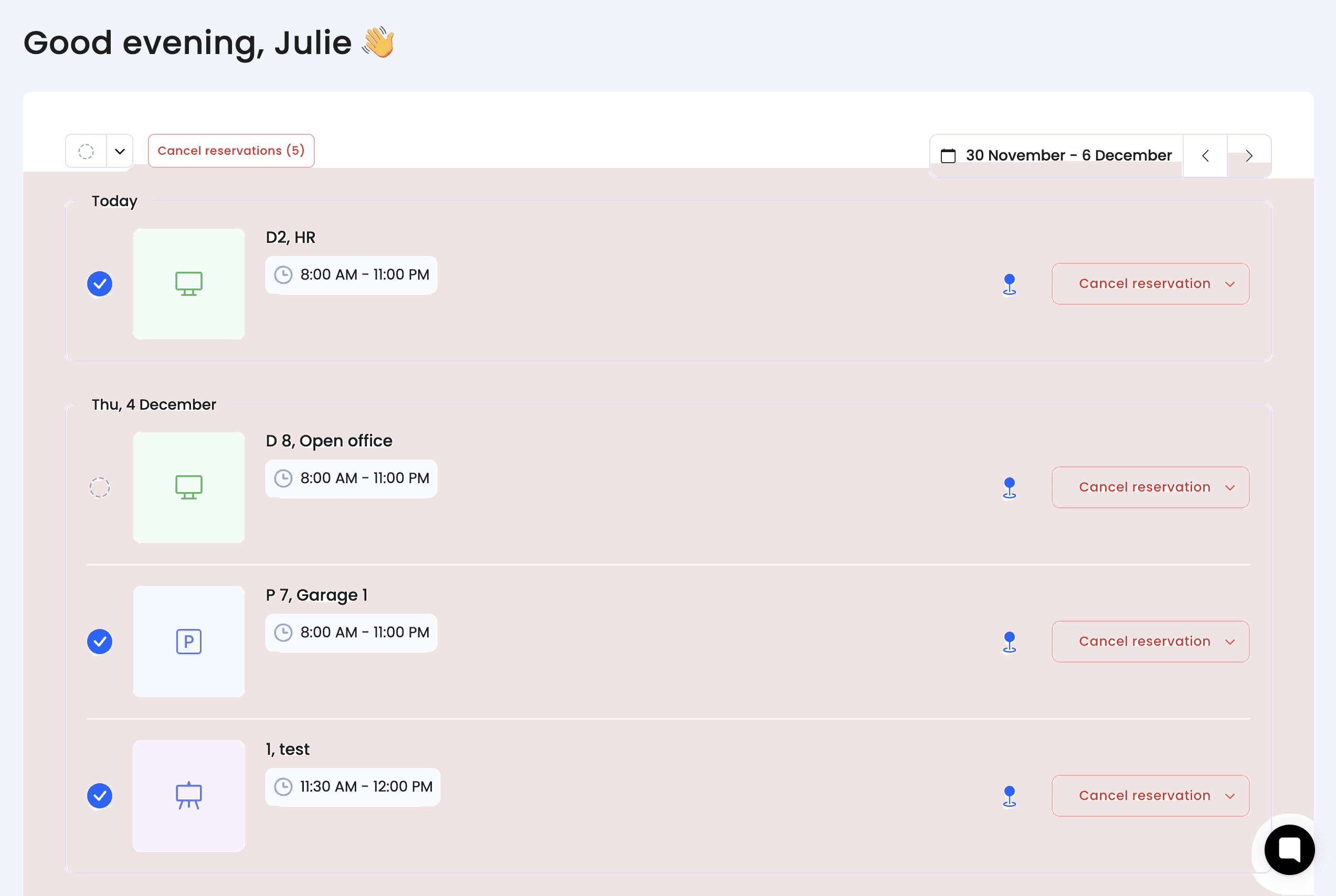
Task: Uncheck the P 7, Garage 1 reservation
Action: [99, 642]
